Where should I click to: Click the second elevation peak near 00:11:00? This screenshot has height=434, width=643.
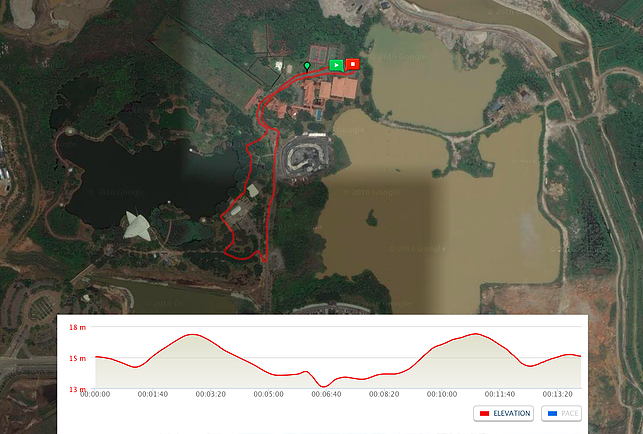coord(475,334)
